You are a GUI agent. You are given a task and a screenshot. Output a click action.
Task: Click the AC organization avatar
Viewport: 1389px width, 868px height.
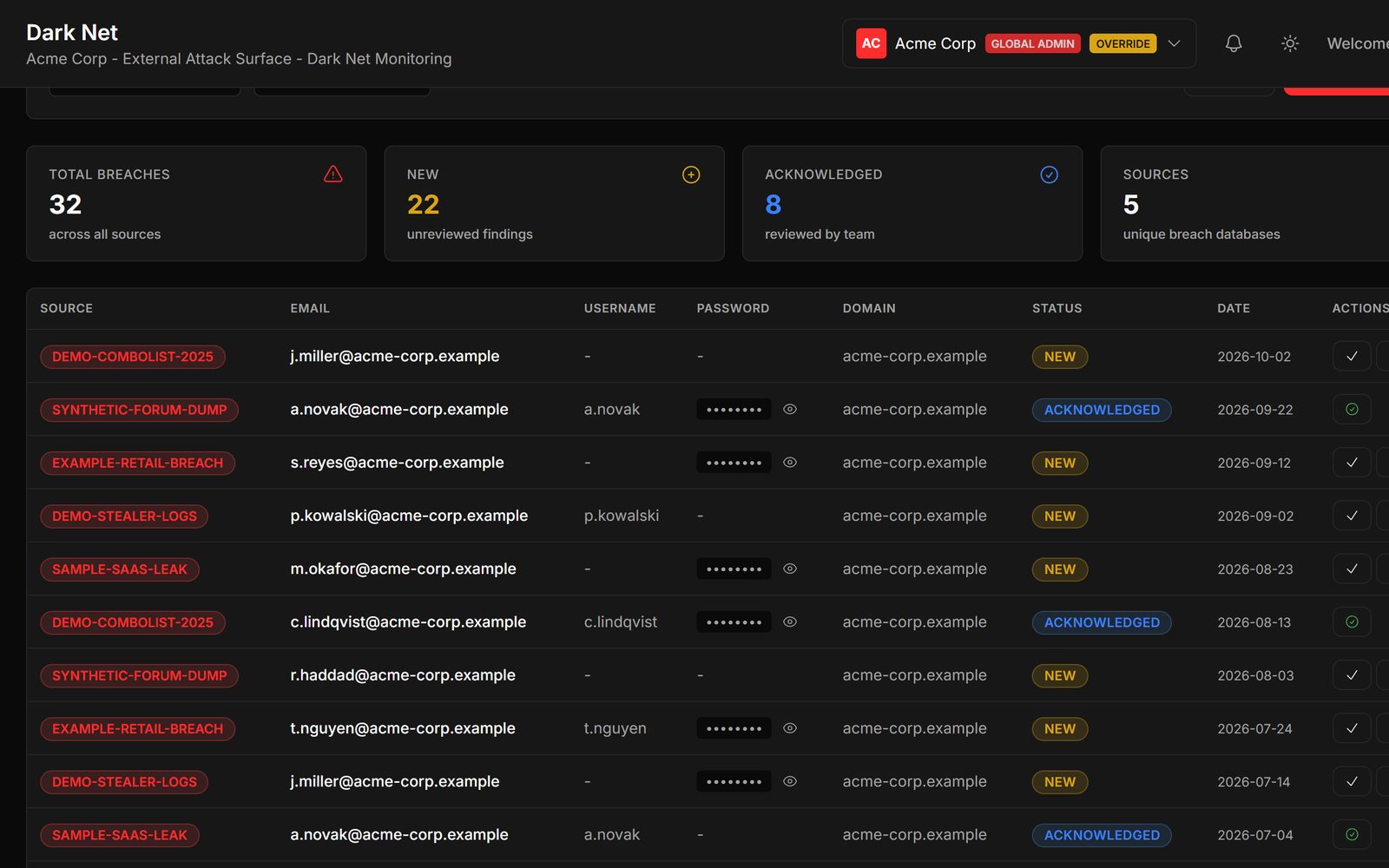(871, 43)
